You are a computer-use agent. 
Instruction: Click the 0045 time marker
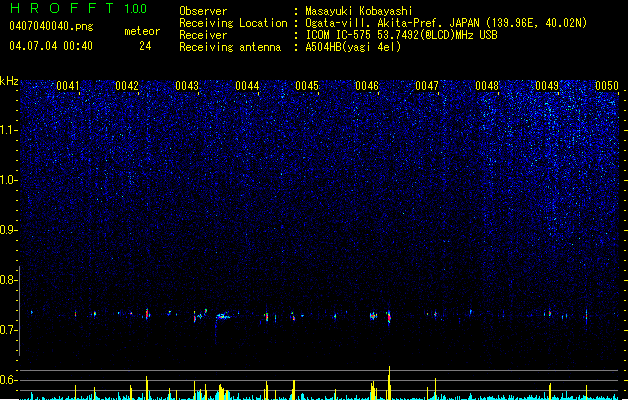(x=307, y=86)
